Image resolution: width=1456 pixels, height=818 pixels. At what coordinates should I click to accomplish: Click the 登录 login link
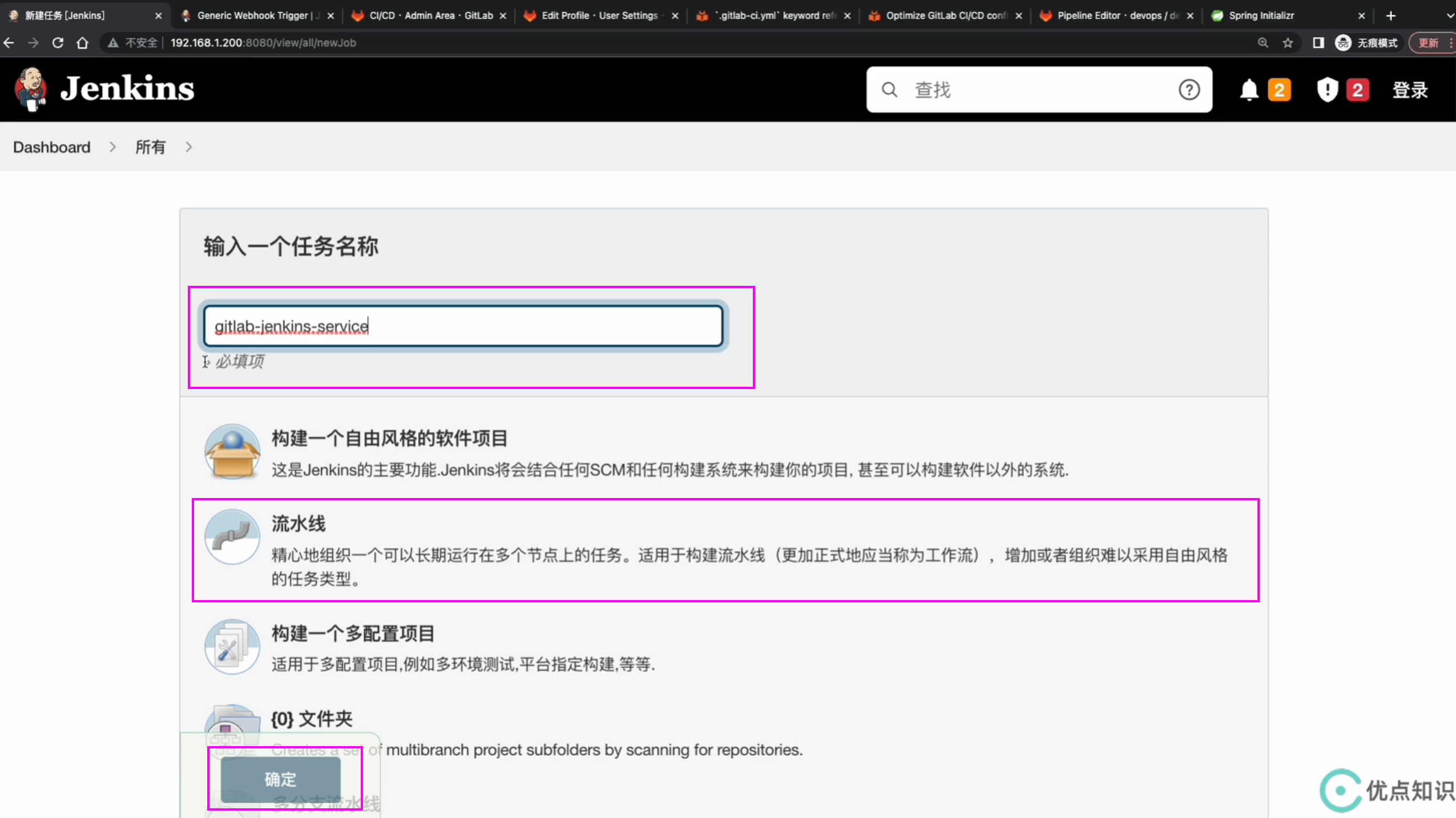click(x=1410, y=90)
